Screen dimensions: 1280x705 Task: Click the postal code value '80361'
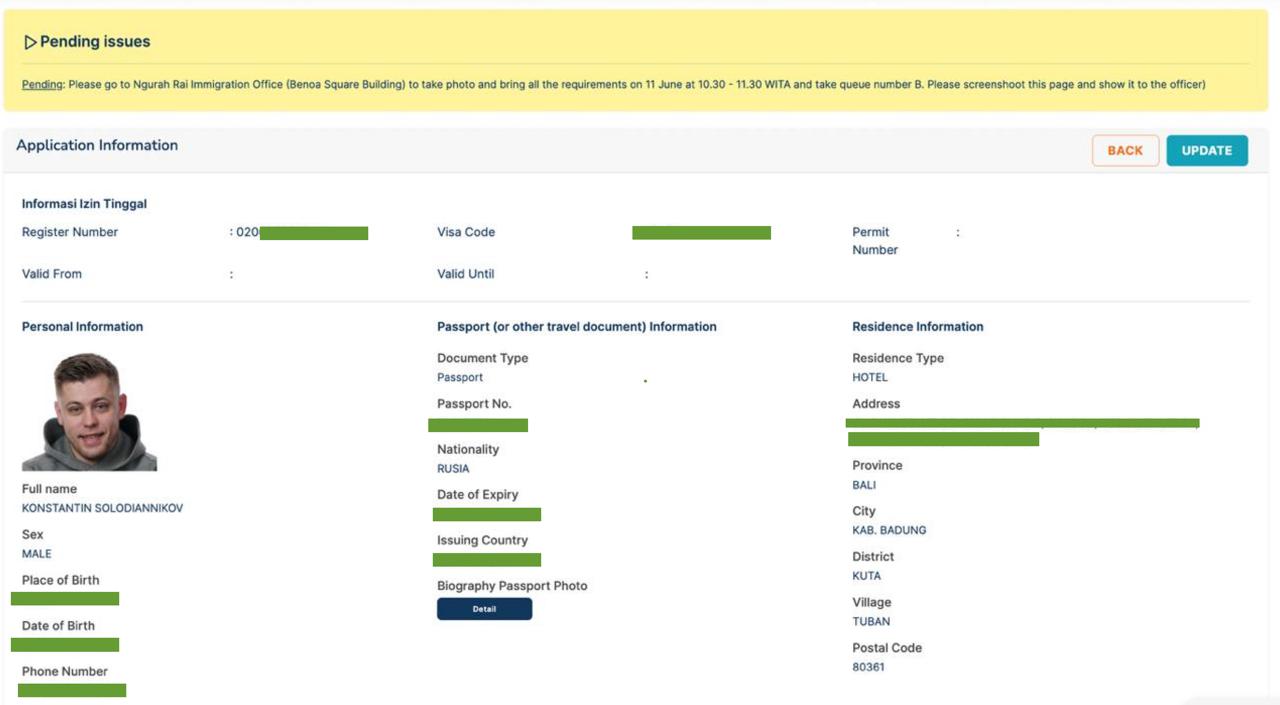[x=868, y=667]
